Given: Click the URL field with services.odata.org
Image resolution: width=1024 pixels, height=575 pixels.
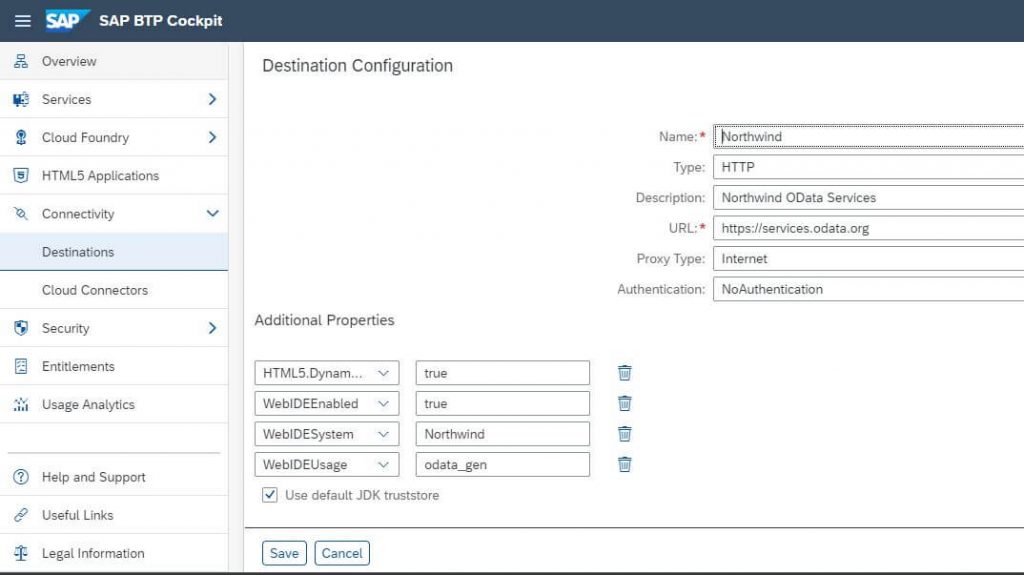Looking at the screenshot, I should (869, 228).
